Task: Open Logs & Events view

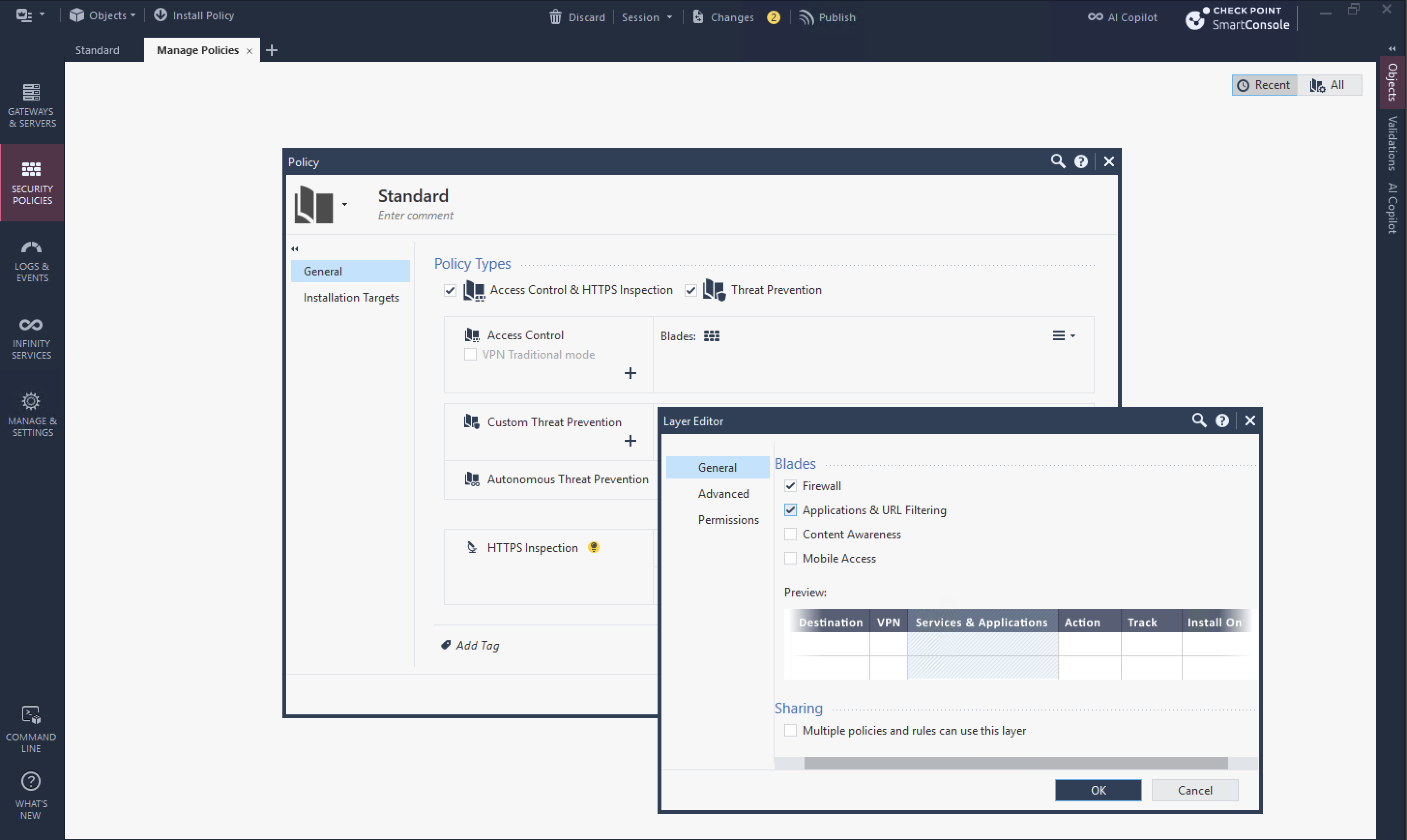Action: click(x=32, y=261)
